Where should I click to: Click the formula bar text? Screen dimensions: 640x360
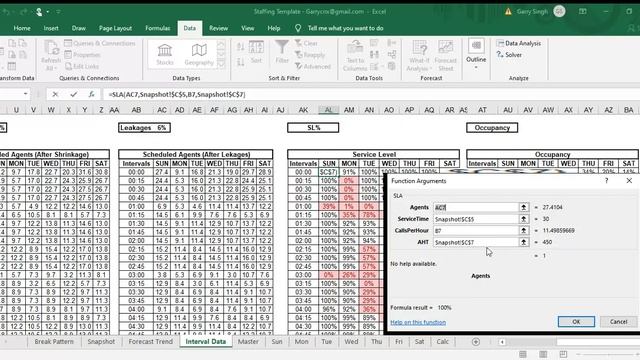click(x=177, y=94)
